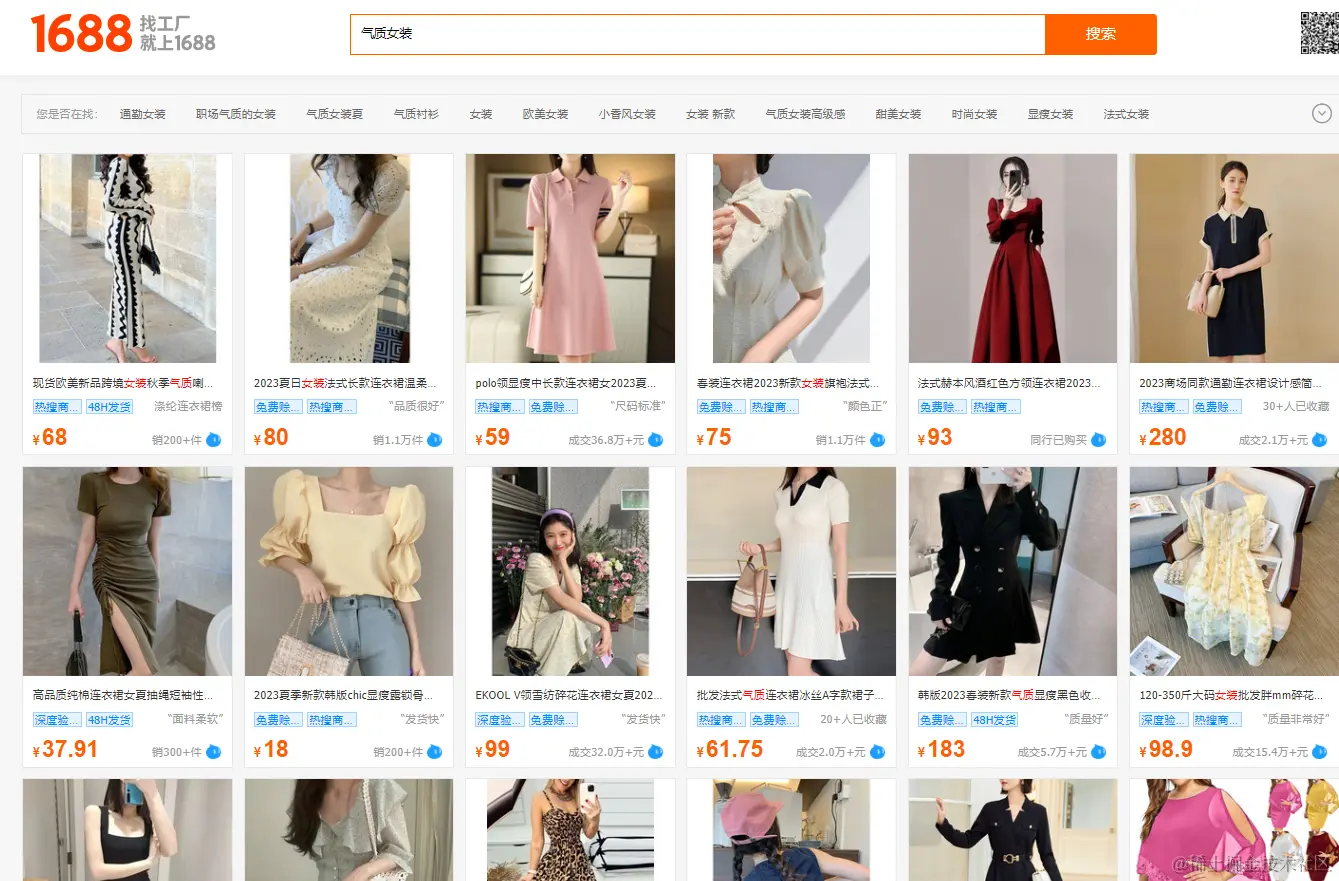Click the 48H发货 tag on the ¥68 card

tap(109, 407)
